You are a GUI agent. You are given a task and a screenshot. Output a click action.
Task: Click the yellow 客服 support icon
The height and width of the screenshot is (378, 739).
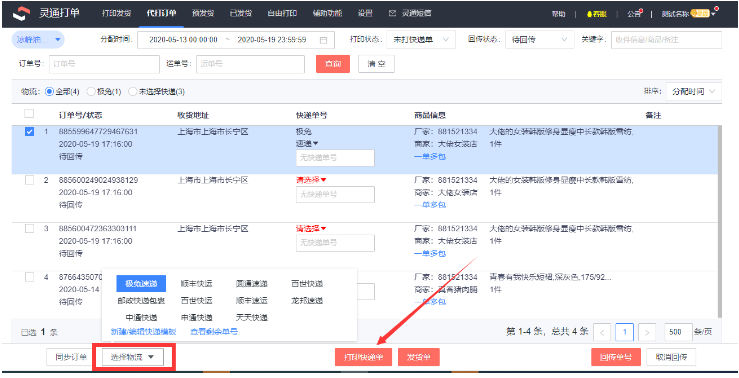point(596,14)
